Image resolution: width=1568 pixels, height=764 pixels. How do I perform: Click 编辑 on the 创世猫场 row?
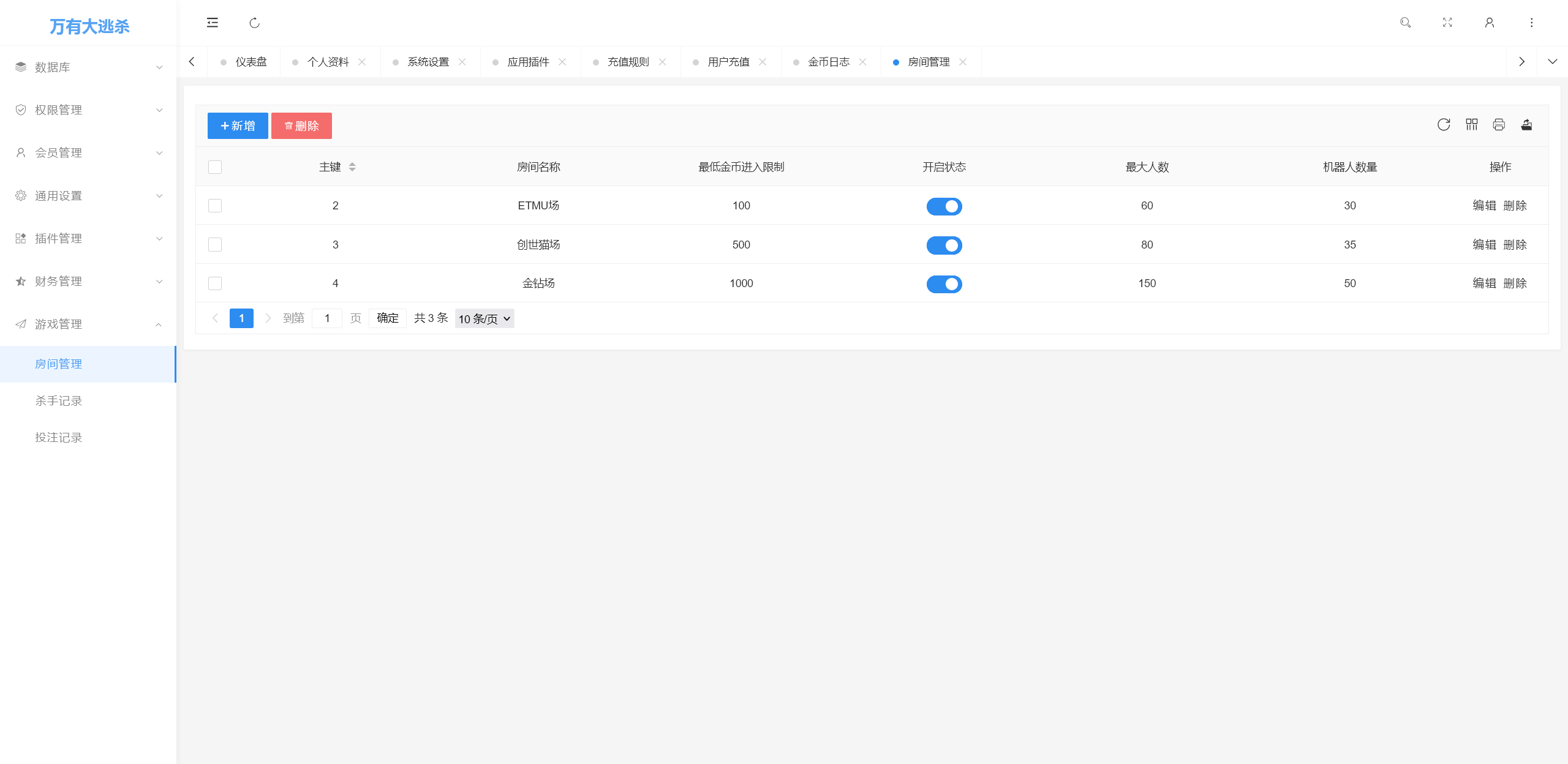tap(1485, 244)
